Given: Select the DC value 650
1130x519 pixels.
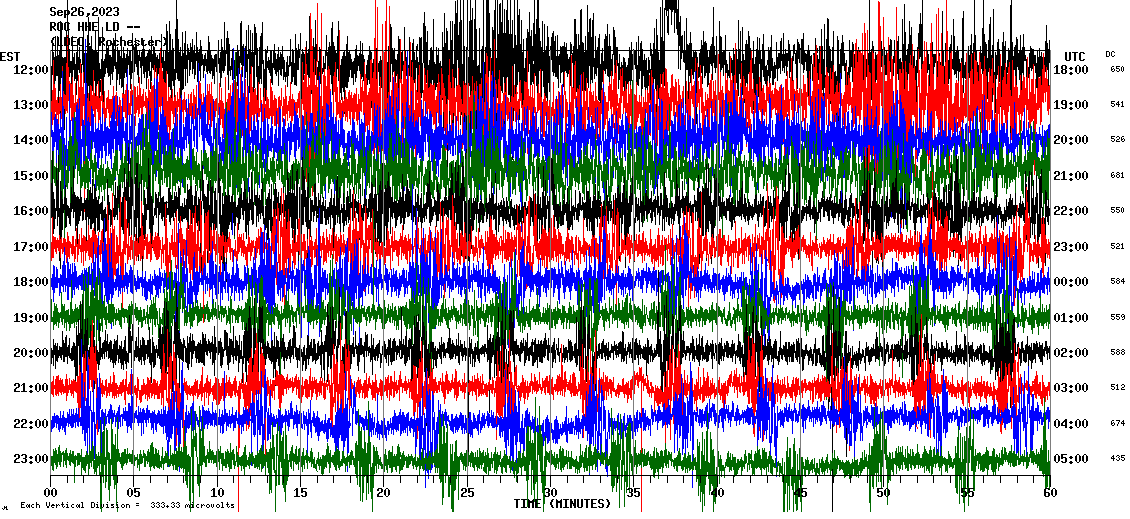Looking at the screenshot, I should pos(1116,70).
